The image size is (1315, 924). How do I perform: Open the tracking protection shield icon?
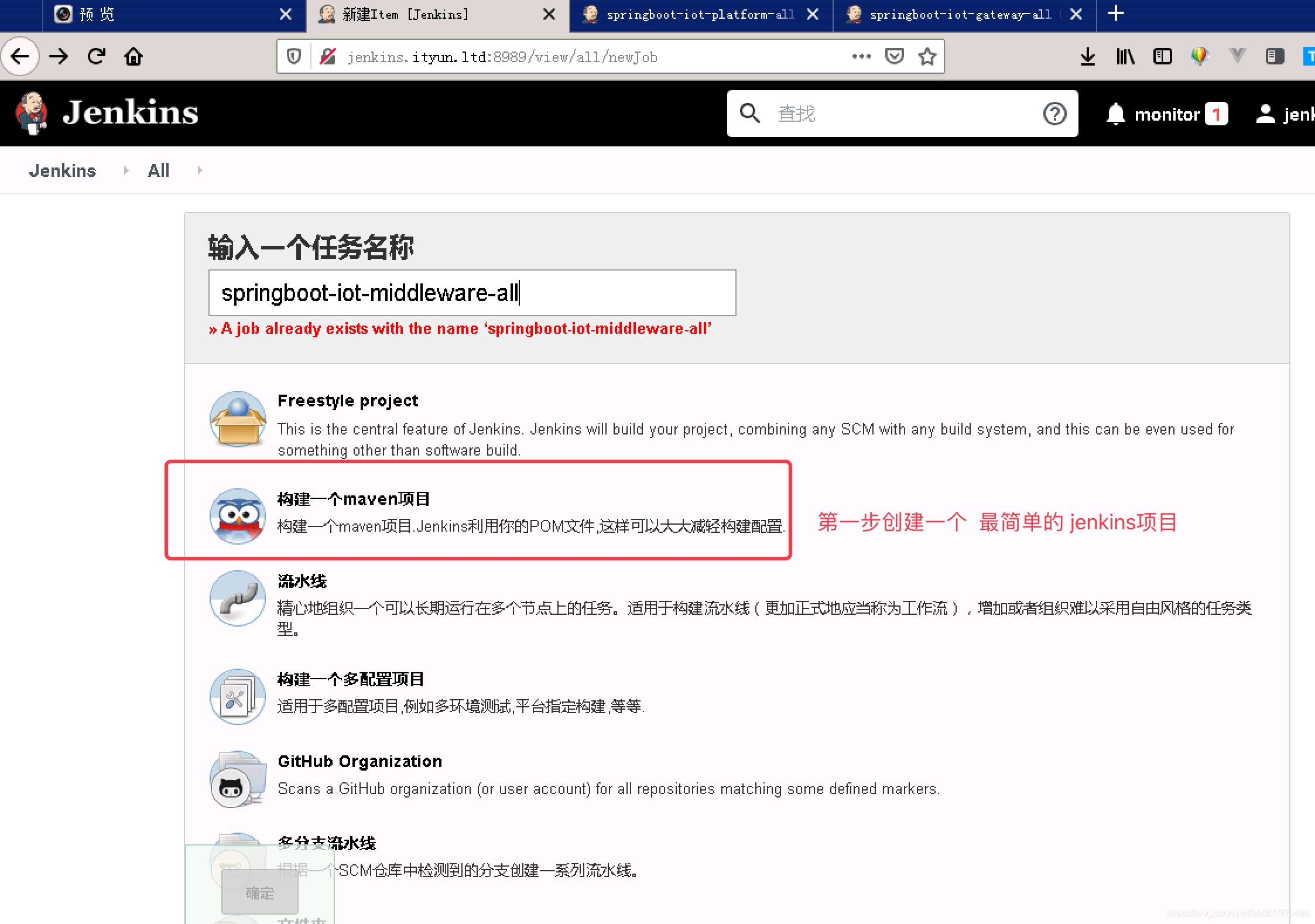tap(294, 57)
